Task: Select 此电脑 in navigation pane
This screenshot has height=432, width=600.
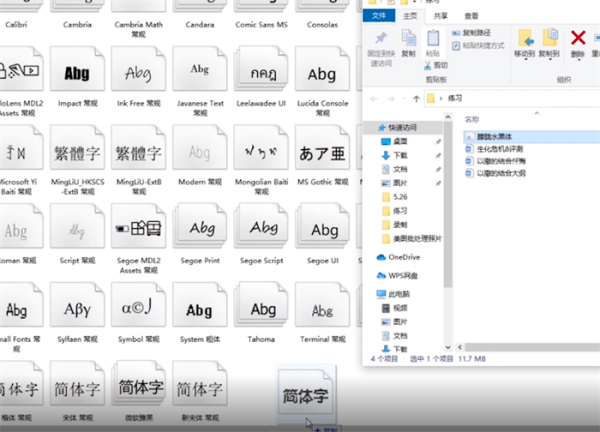Action: tap(399, 294)
